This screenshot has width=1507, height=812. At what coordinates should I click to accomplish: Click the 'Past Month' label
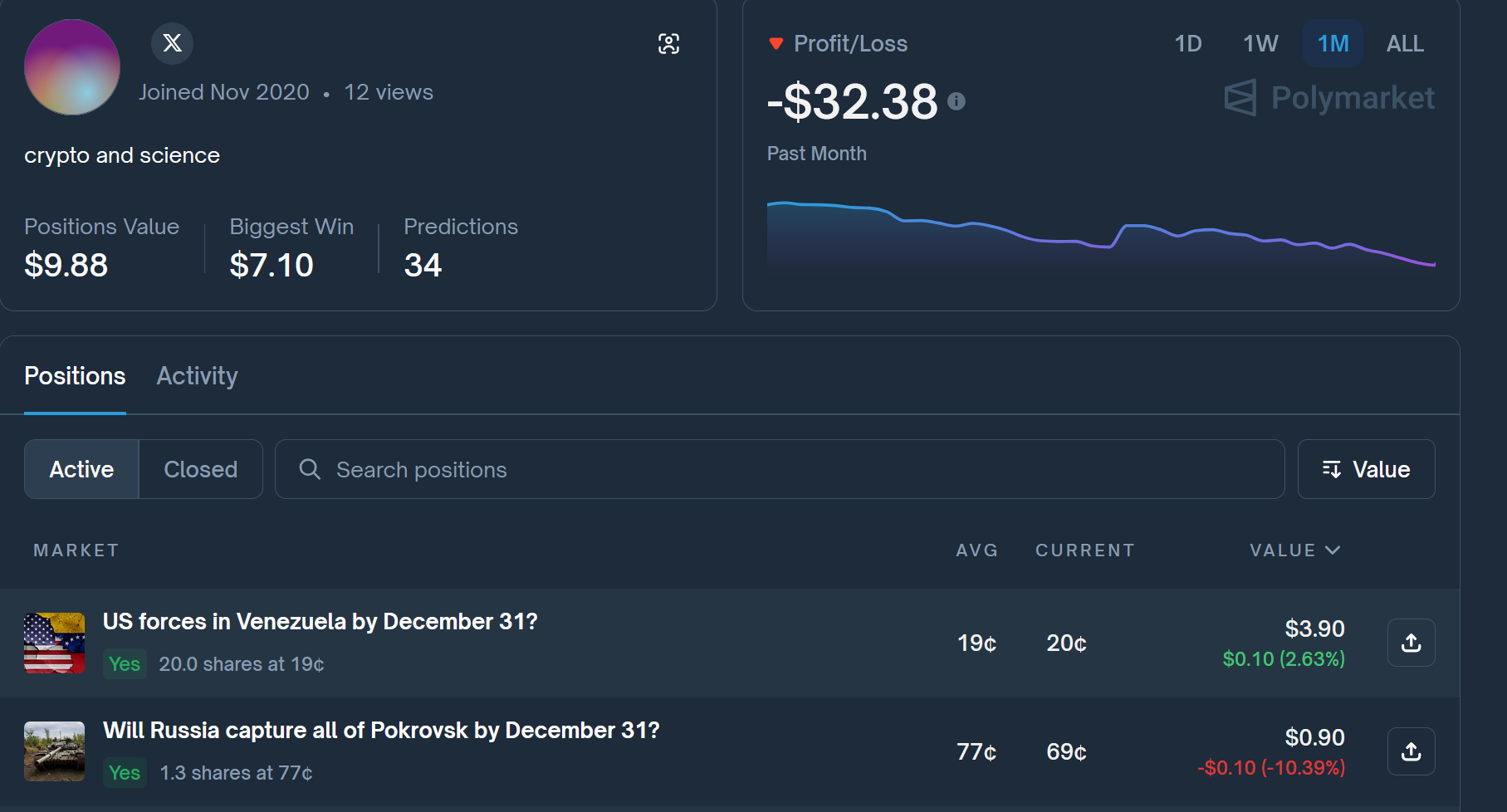[x=816, y=154]
